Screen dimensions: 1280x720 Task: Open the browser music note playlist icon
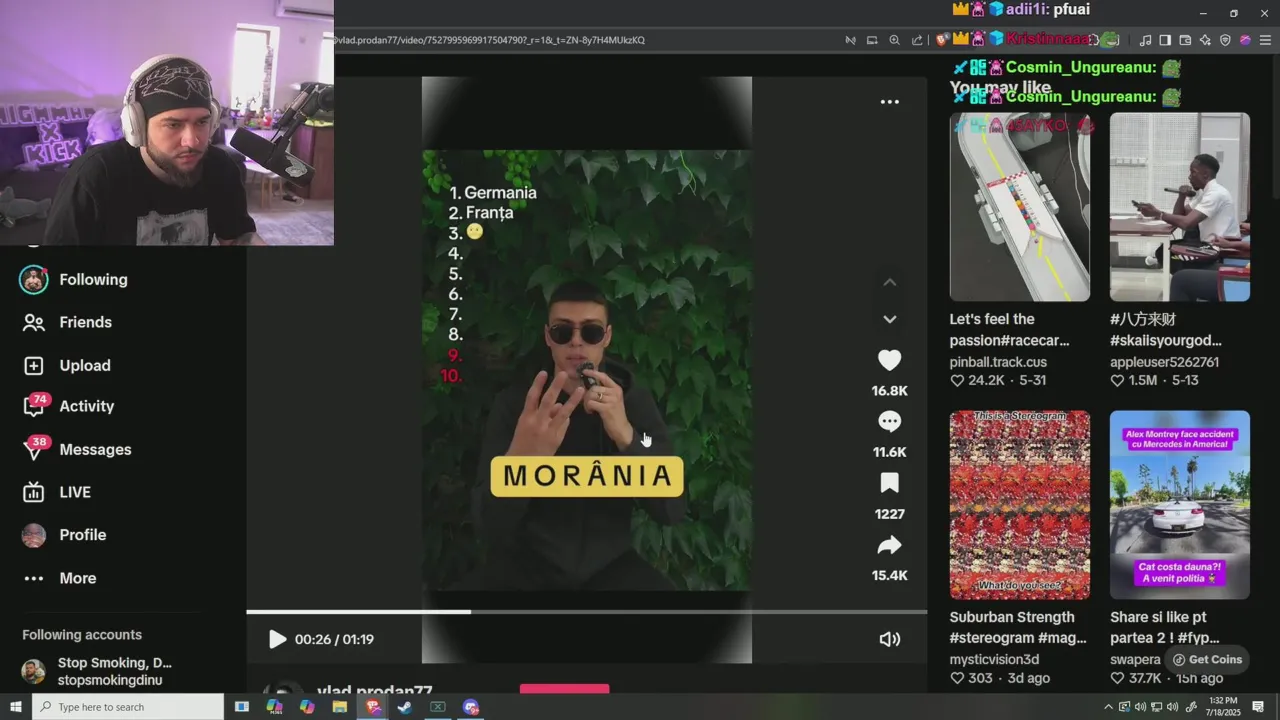click(1144, 40)
